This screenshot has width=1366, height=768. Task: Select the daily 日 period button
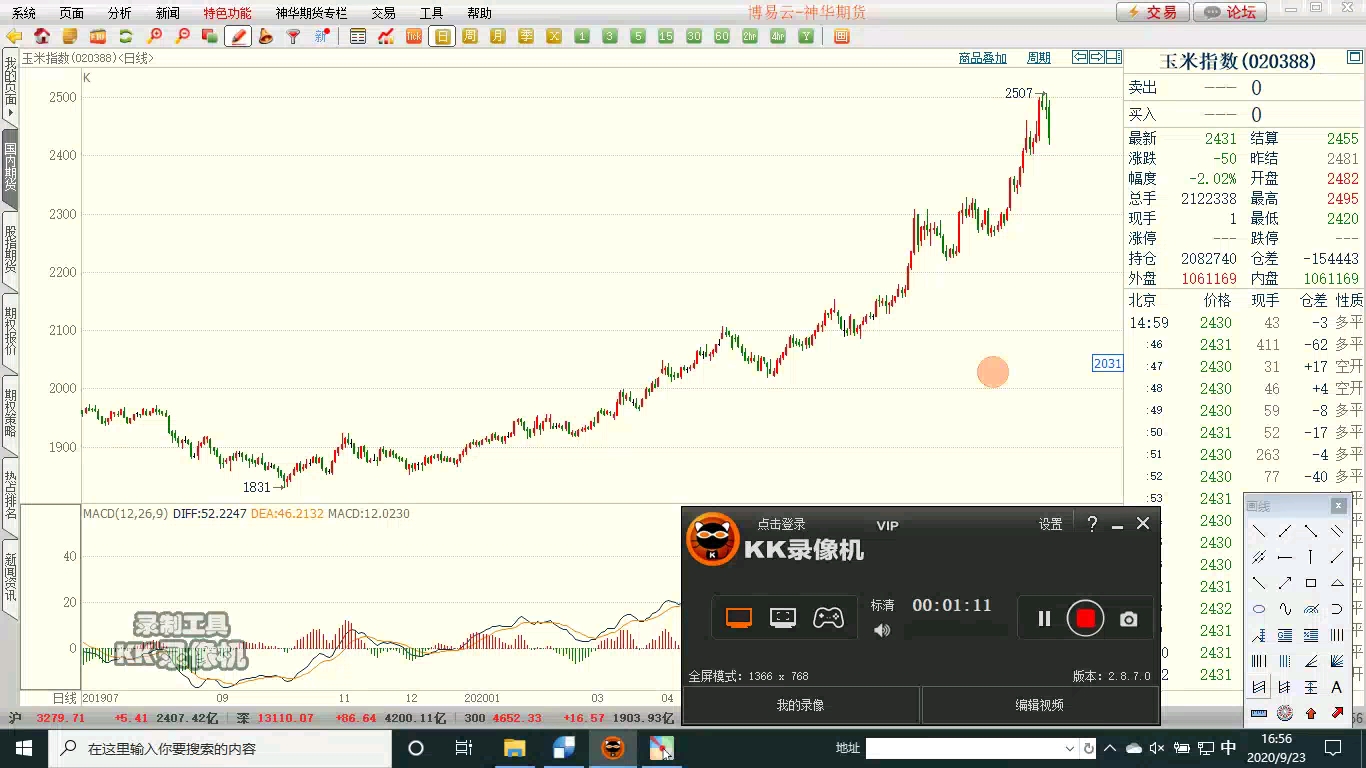[x=442, y=36]
